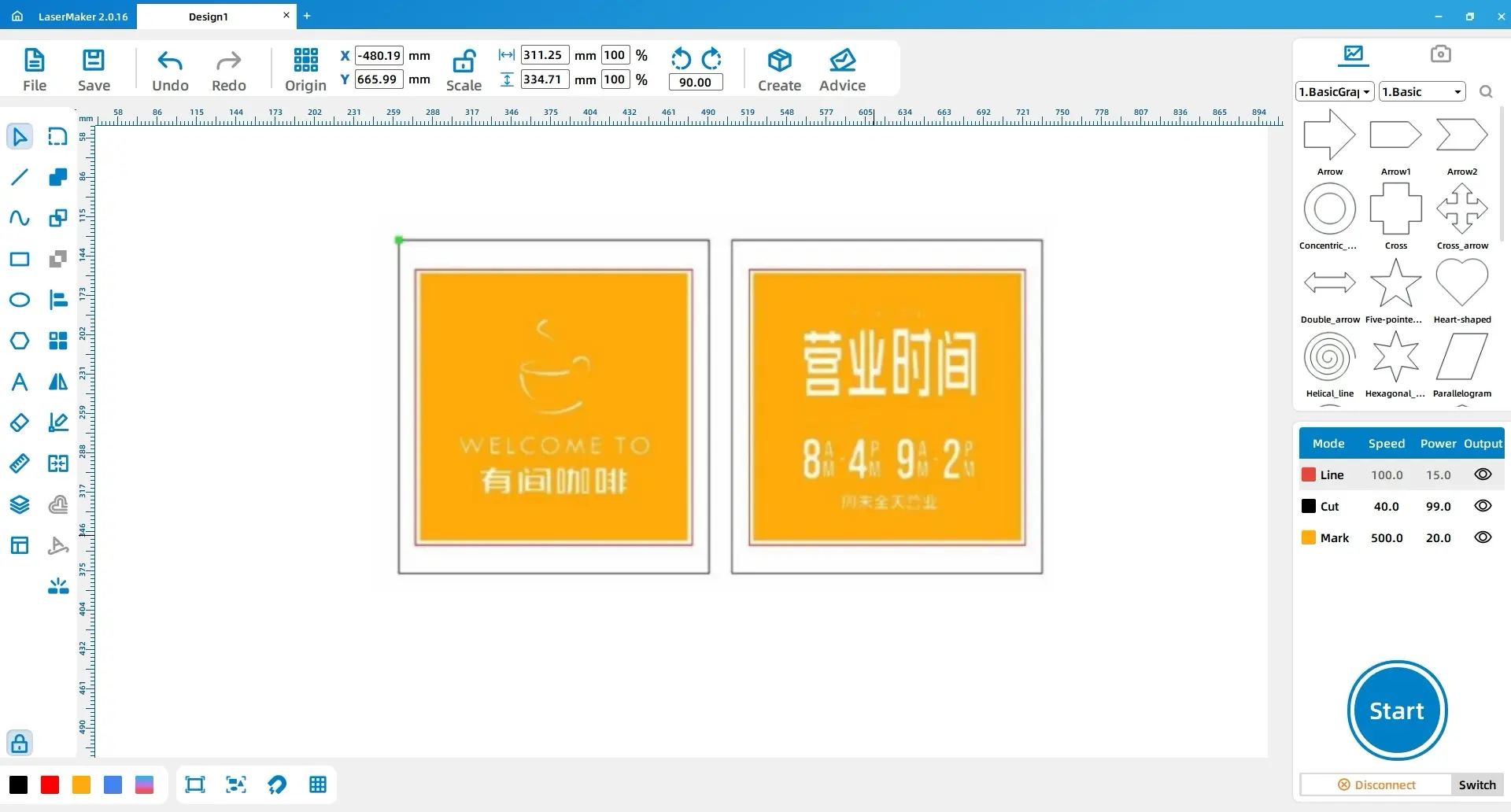This screenshot has width=1511, height=812.
Task: Toggle Line layer output visibility
Action: tap(1483, 474)
